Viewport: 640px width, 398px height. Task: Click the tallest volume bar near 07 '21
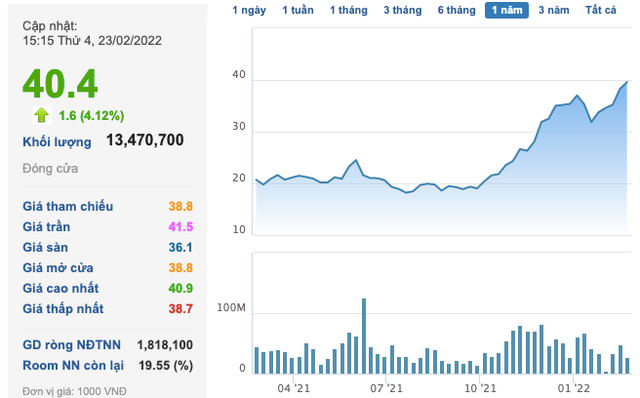[364, 336]
